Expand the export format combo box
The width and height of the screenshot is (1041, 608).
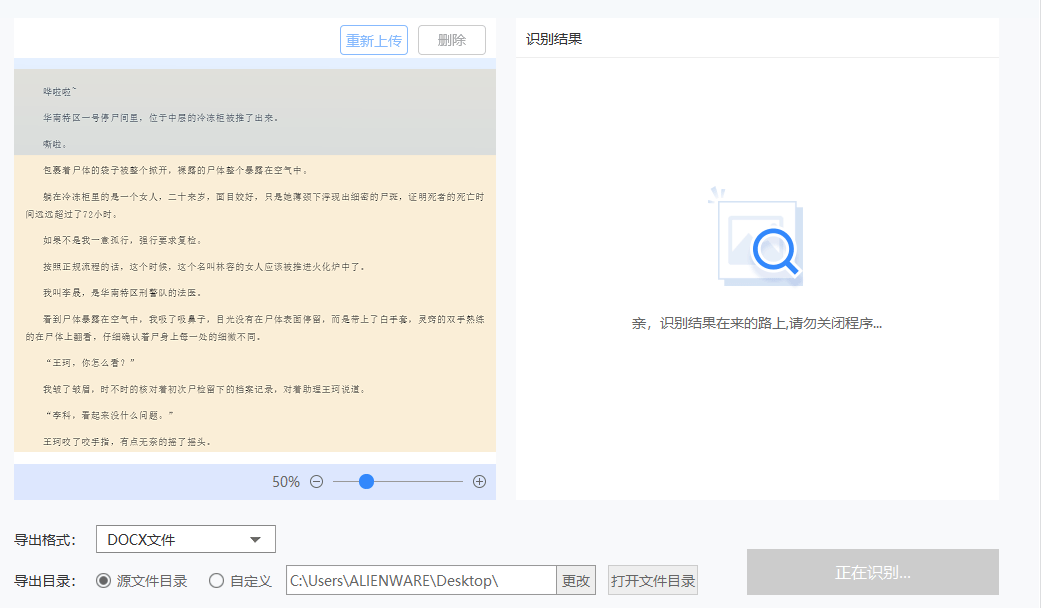185,539
